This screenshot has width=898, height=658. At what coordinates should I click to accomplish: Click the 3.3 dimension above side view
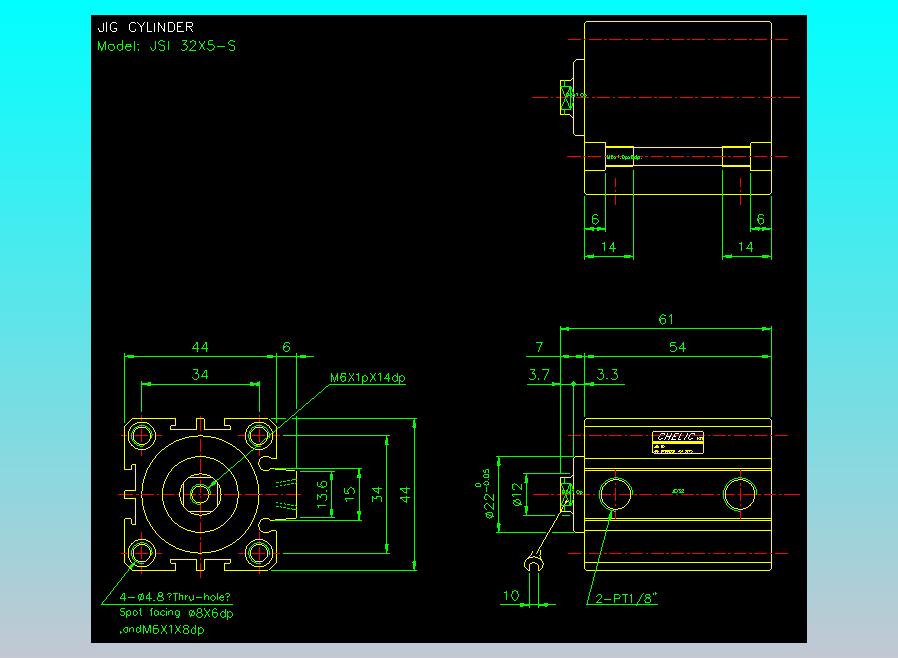[608, 375]
